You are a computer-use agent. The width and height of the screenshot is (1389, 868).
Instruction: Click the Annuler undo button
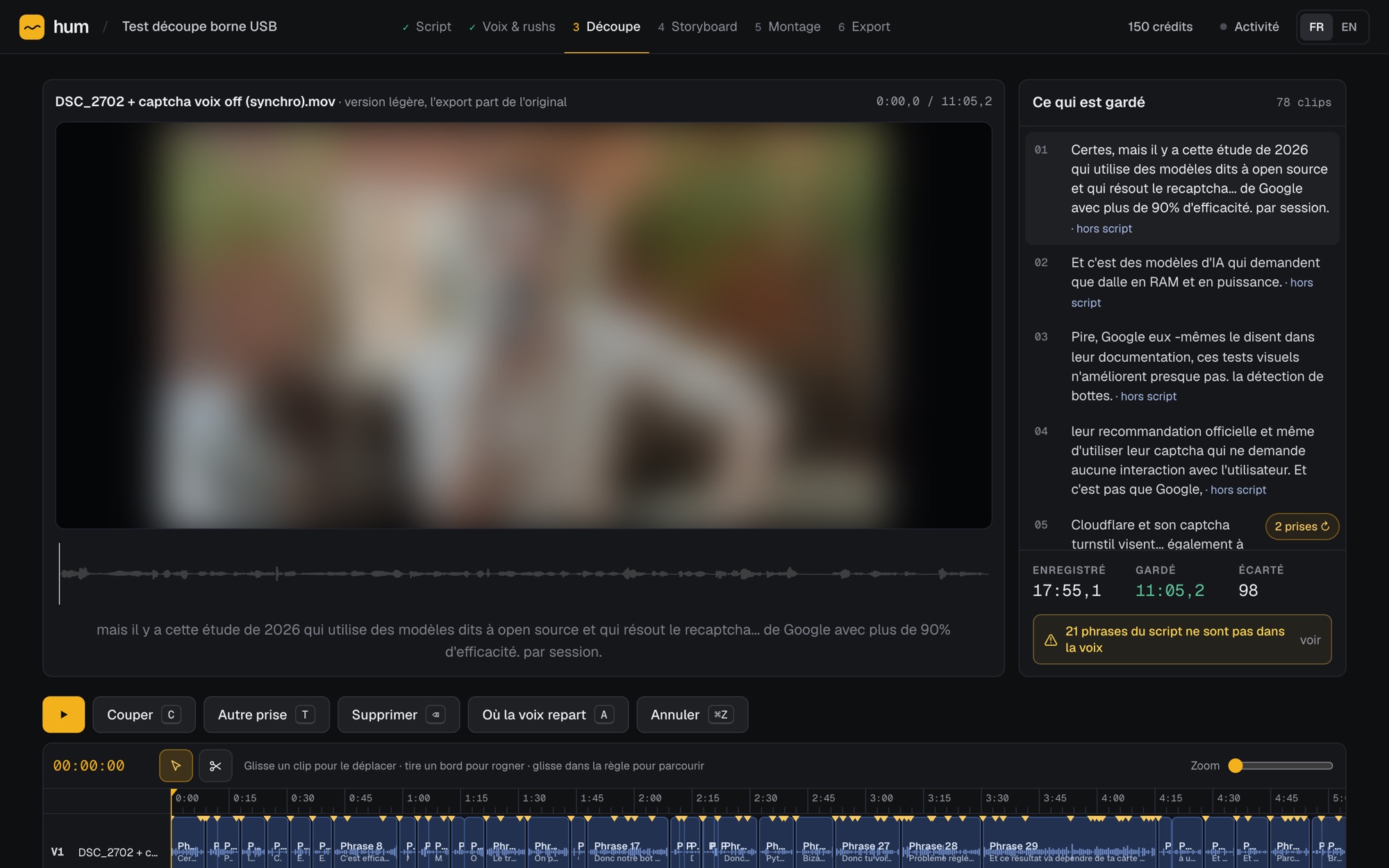tap(692, 715)
